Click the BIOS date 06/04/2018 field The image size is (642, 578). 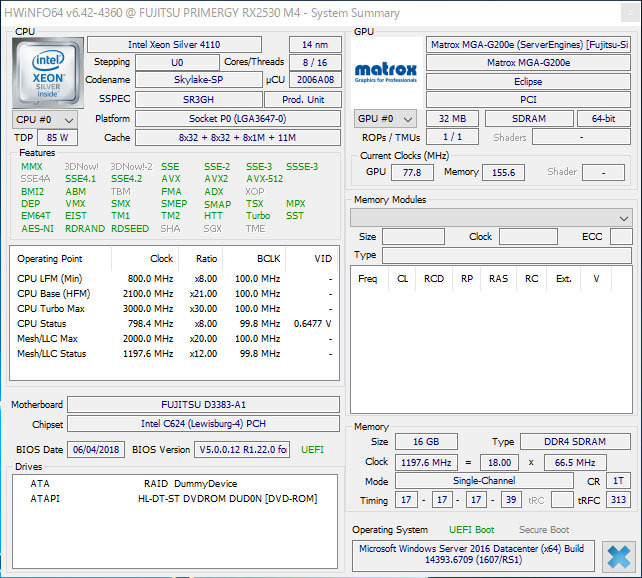click(96, 449)
